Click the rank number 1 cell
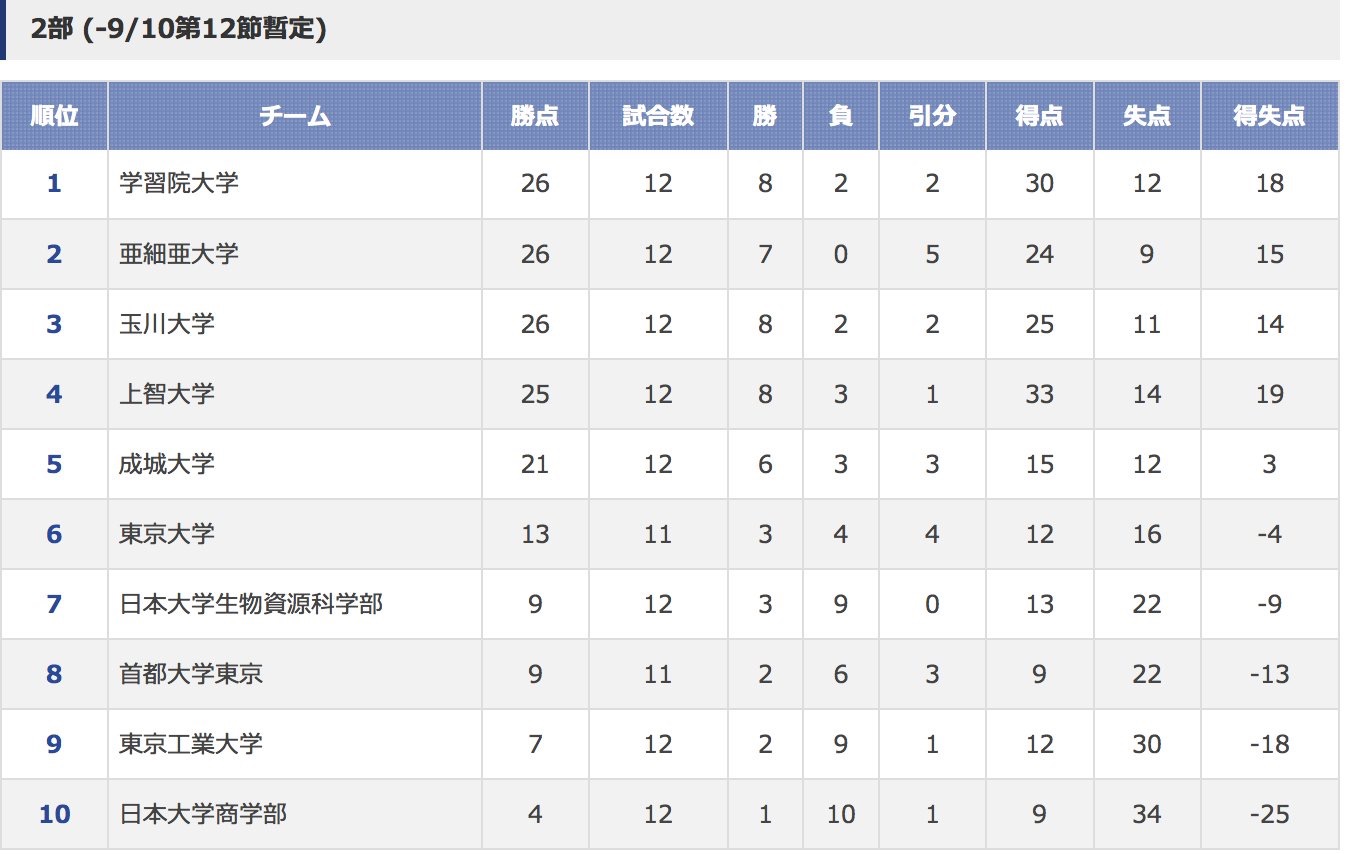The height and width of the screenshot is (854, 1346). [54, 184]
